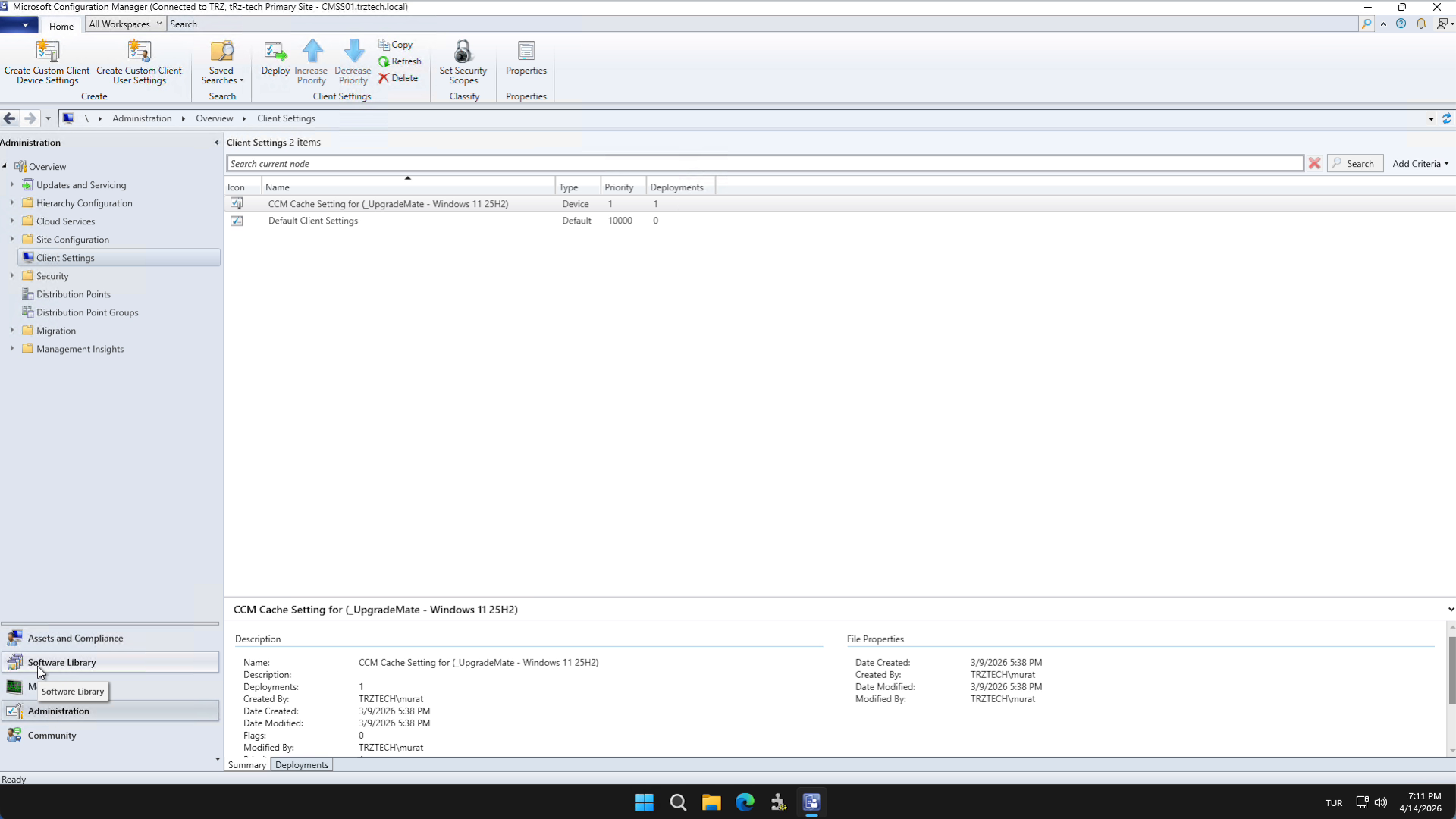Click Search current node field

pyautogui.click(x=764, y=164)
